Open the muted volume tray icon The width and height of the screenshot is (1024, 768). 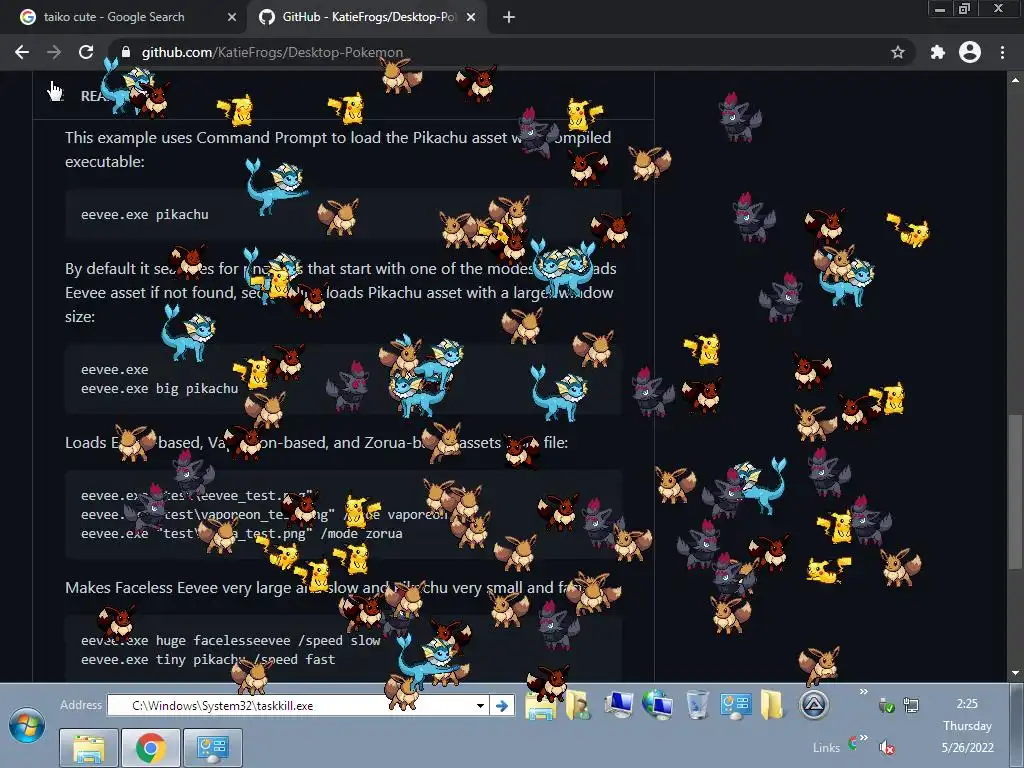coord(887,747)
